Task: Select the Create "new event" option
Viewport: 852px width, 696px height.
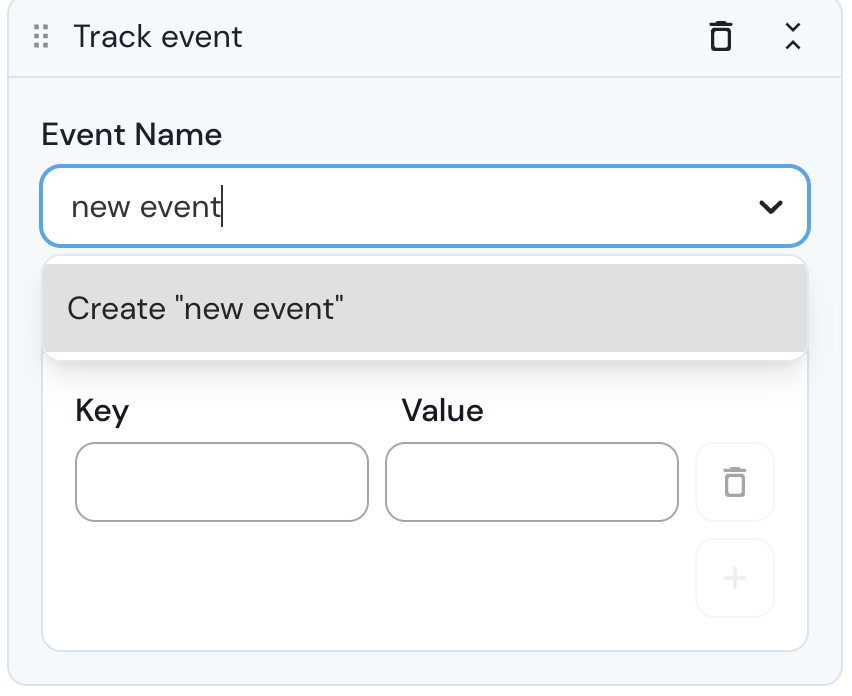Action: (205, 308)
